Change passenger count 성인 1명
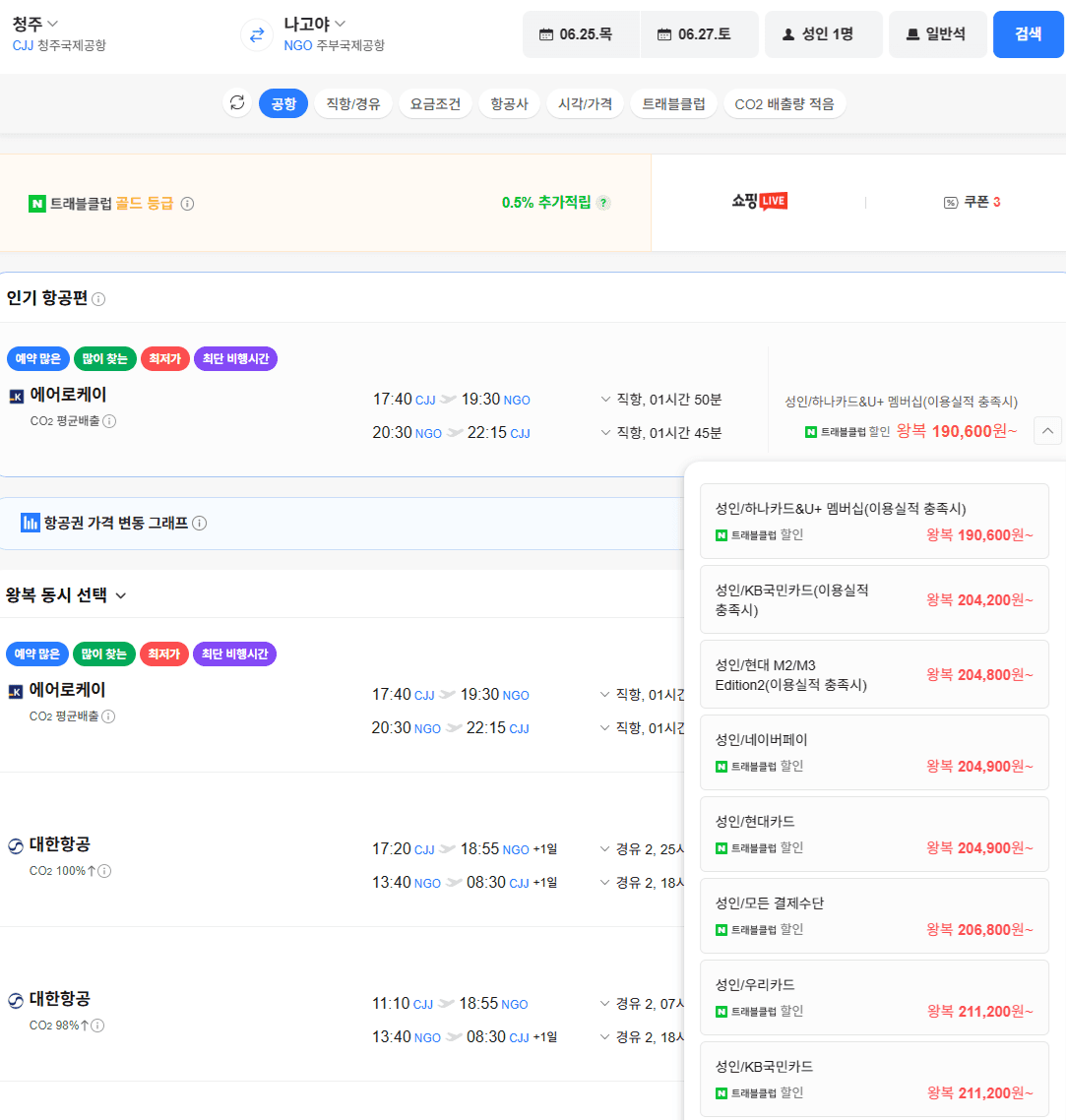The width and height of the screenshot is (1066, 1120). pos(823,34)
